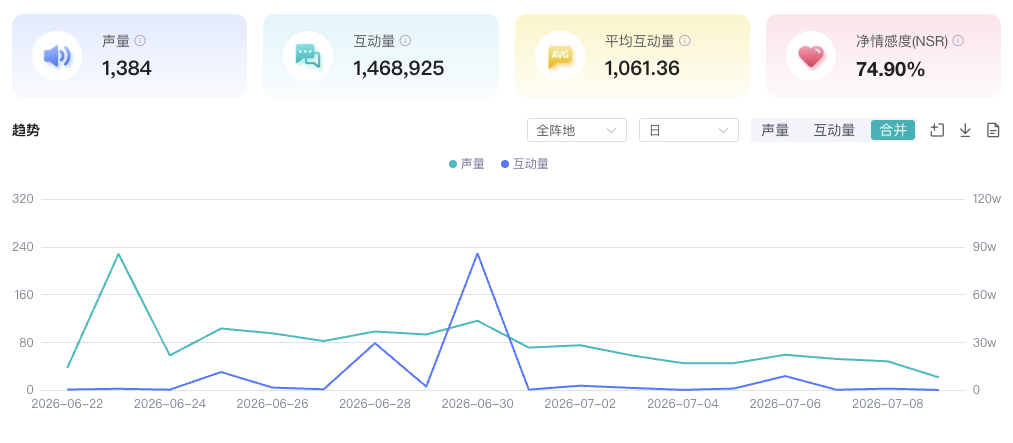Click the download chart icon

[x=965, y=130]
